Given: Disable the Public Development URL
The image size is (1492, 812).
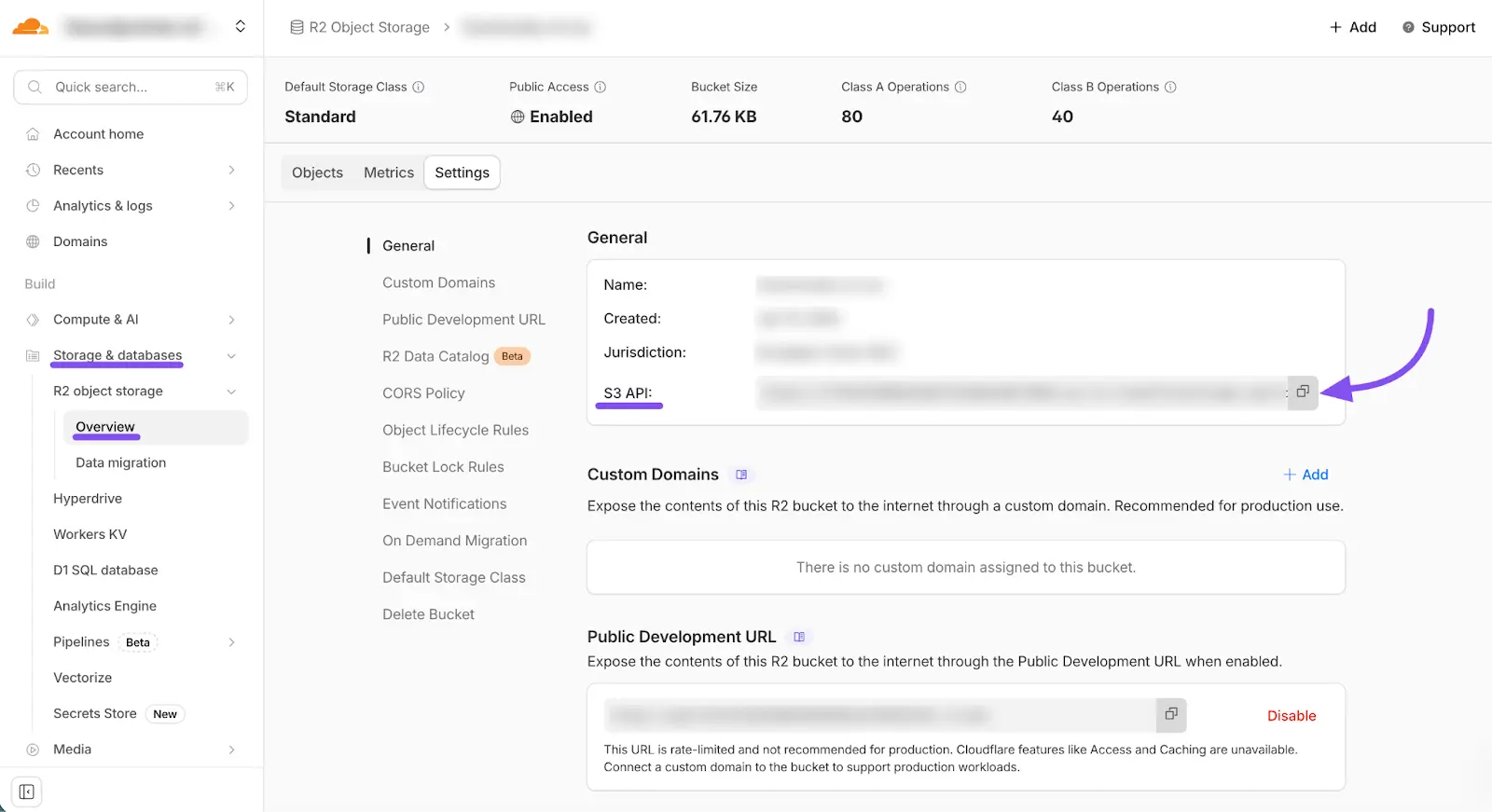Looking at the screenshot, I should pyautogui.click(x=1291, y=716).
